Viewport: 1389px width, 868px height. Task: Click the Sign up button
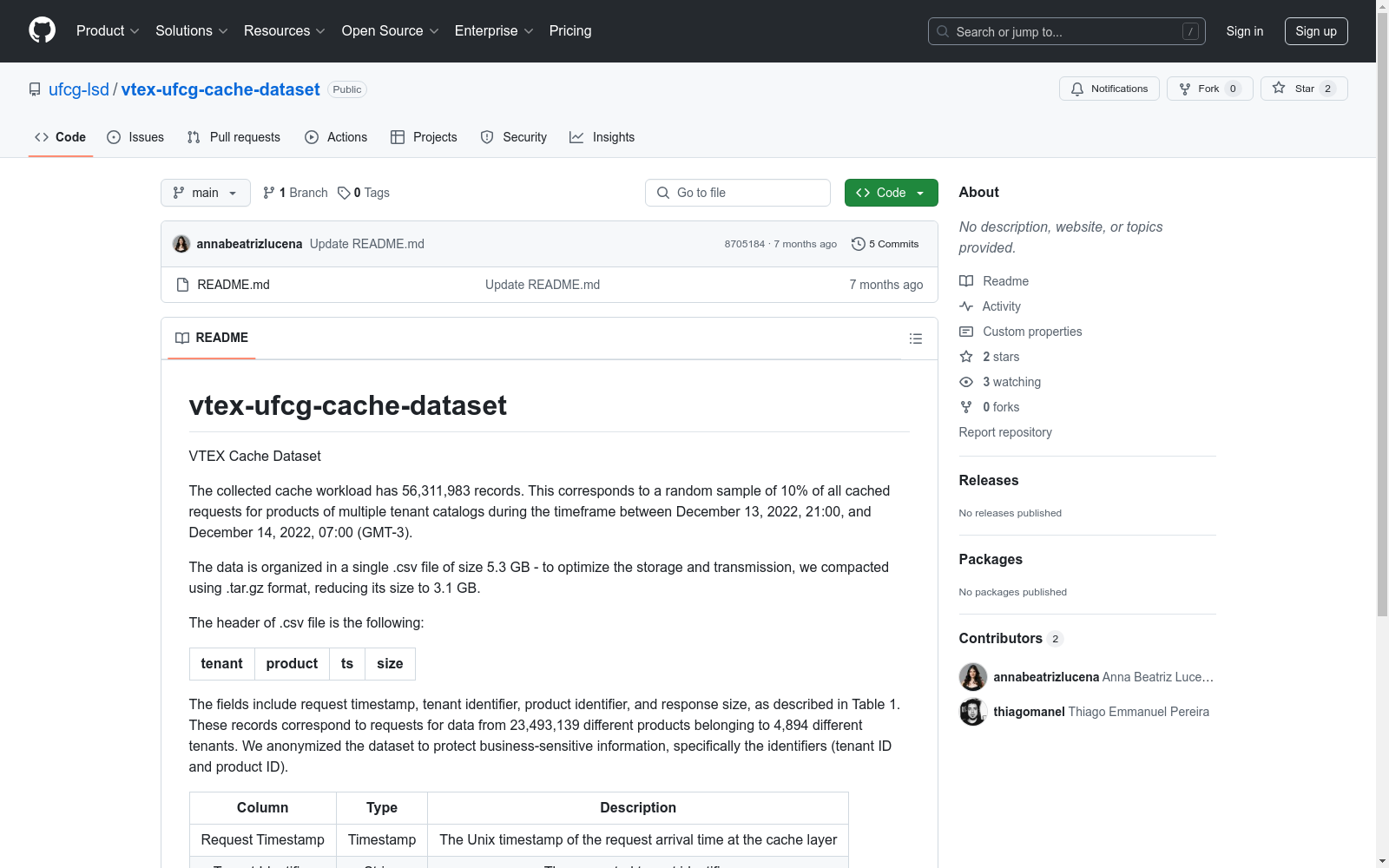[x=1316, y=31]
